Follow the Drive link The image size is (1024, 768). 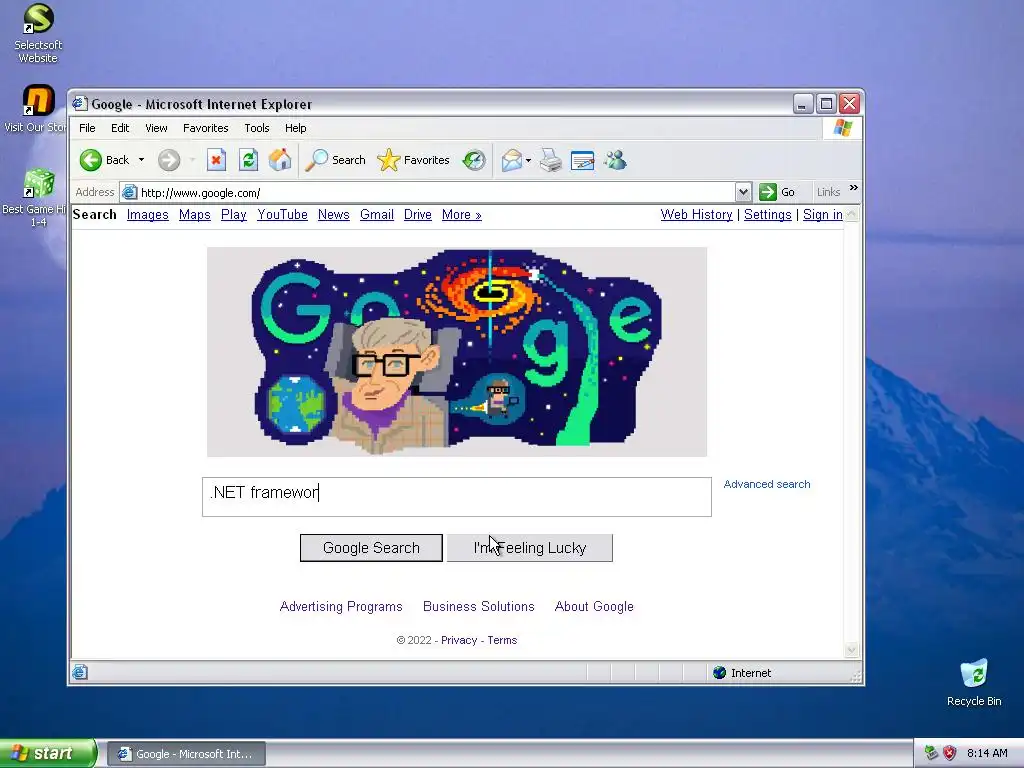click(x=417, y=215)
